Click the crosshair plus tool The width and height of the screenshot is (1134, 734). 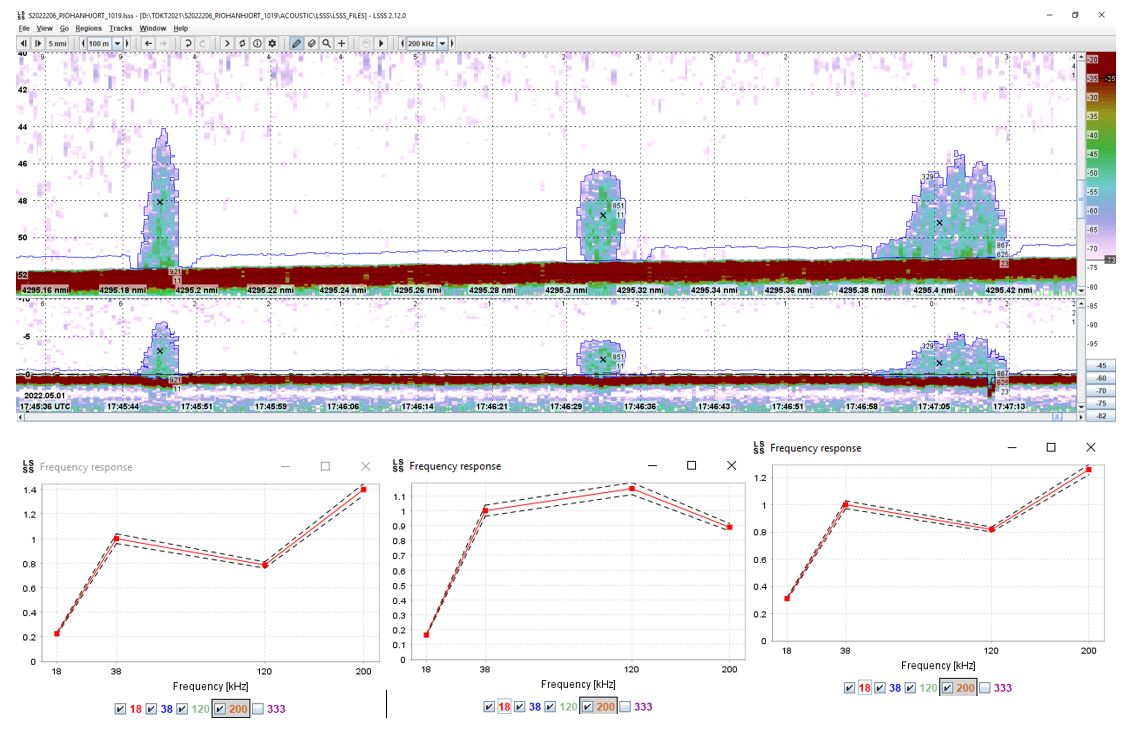point(342,44)
